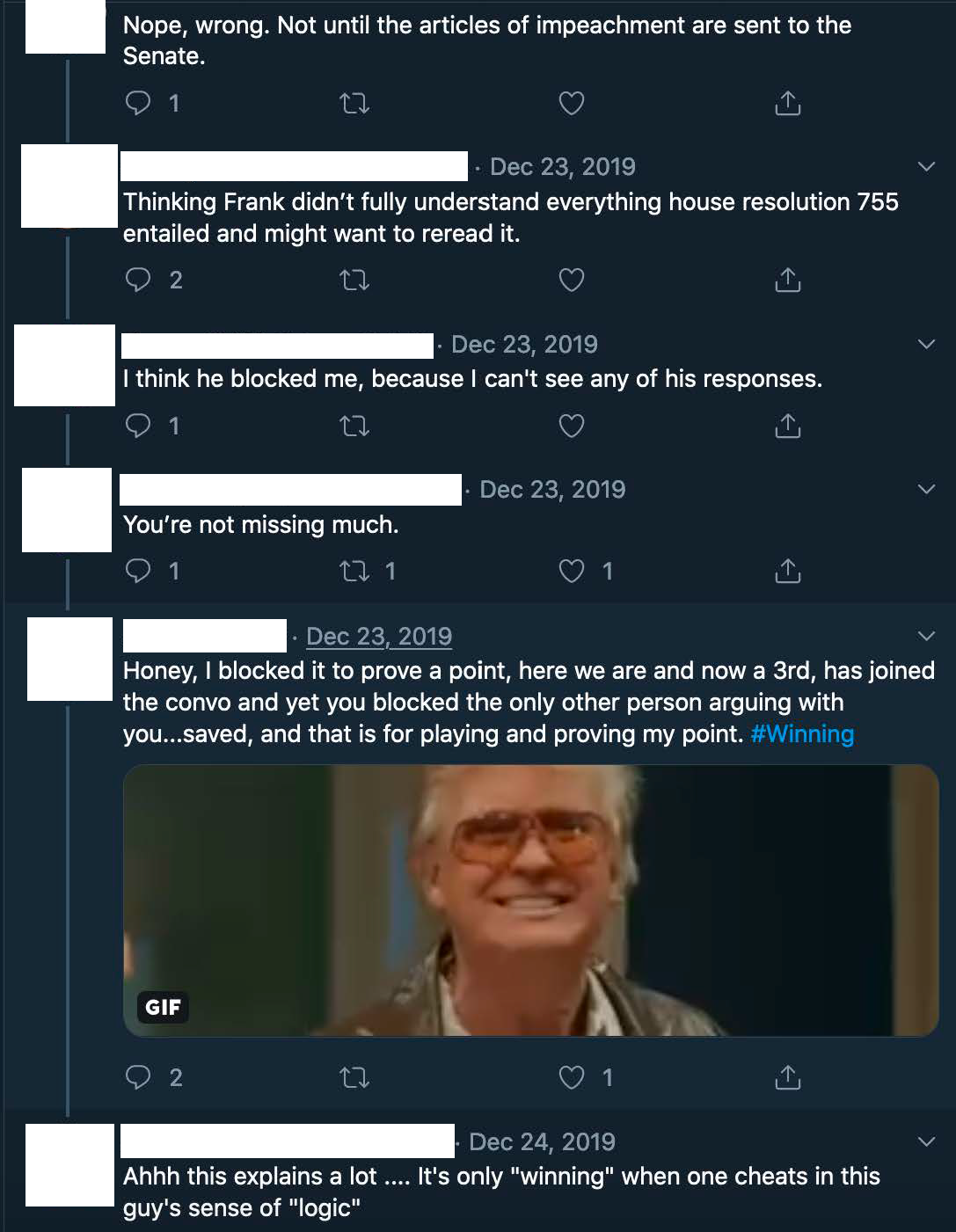Open options chevron on resolution 755 tweet
This screenshot has width=956, height=1232.
click(926, 166)
